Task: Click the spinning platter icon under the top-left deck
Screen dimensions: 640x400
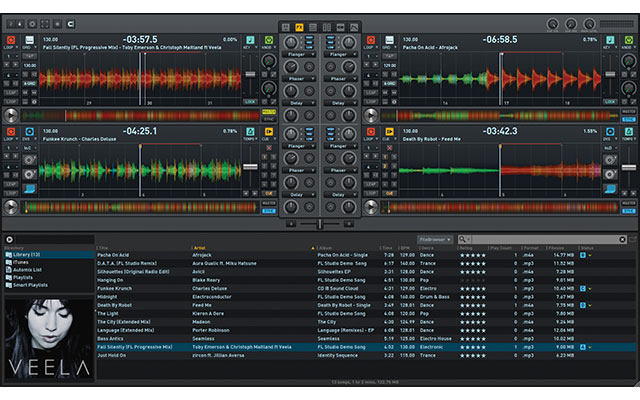Action: pyautogui.click(x=10, y=116)
